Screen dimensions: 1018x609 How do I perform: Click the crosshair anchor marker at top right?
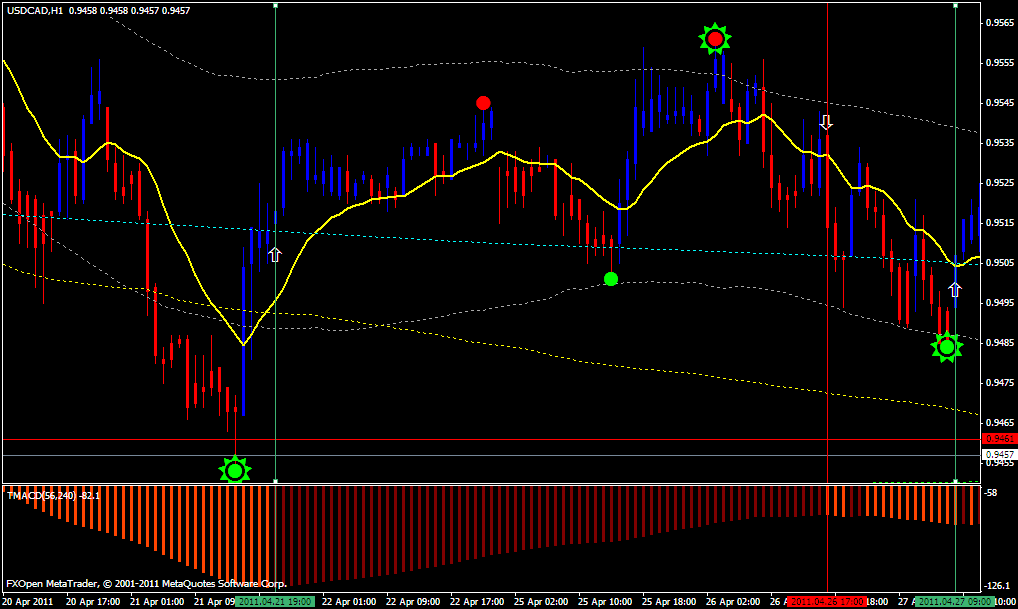[x=957, y=6]
